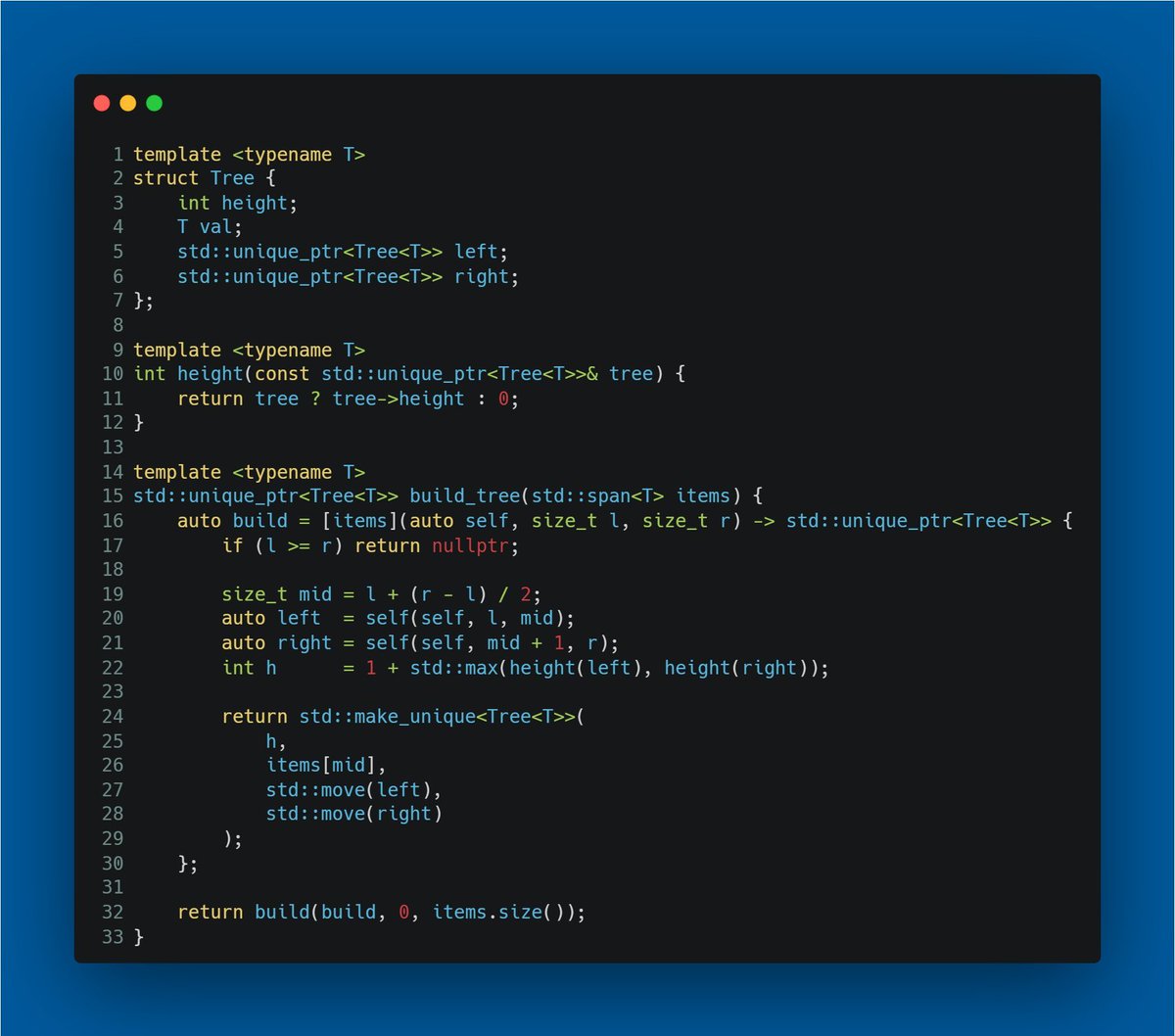Click the yellow minimize dot
Viewport: 1175px width, 1036px height.
(x=128, y=103)
